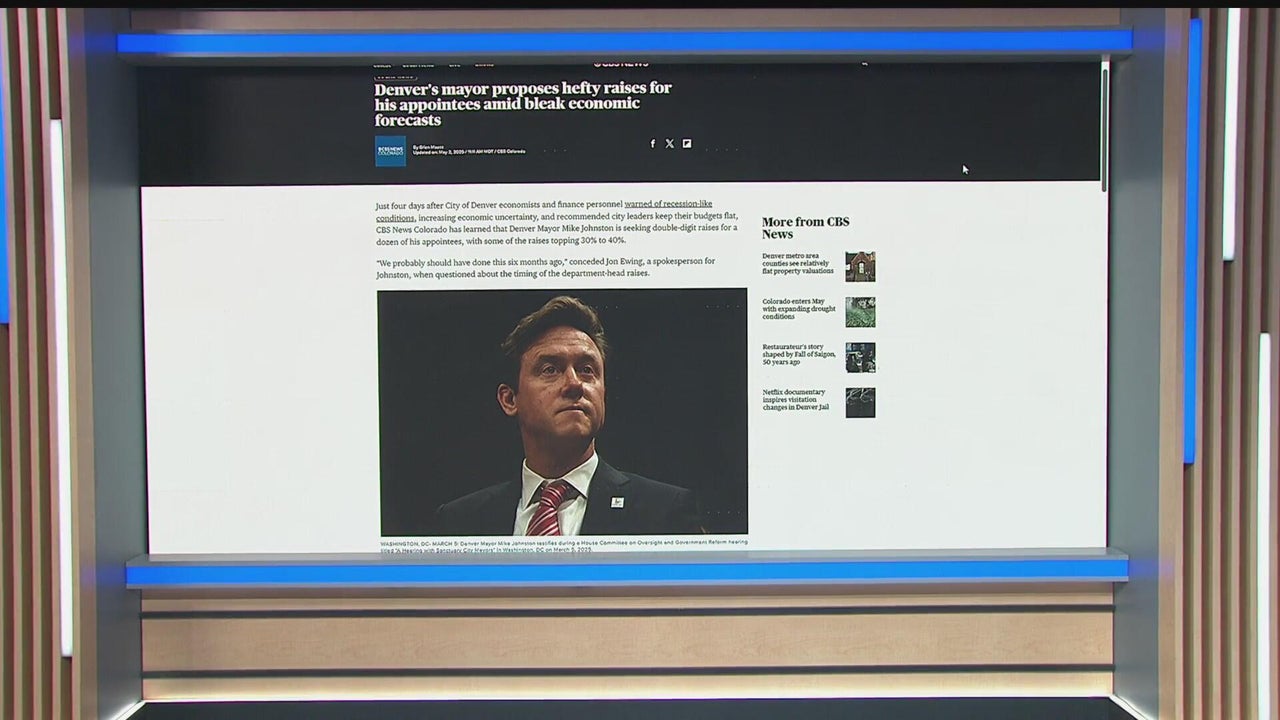1280x720 pixels.
Task: Open 'warned of recession-like conditions' link
Action: pos(667,204)
